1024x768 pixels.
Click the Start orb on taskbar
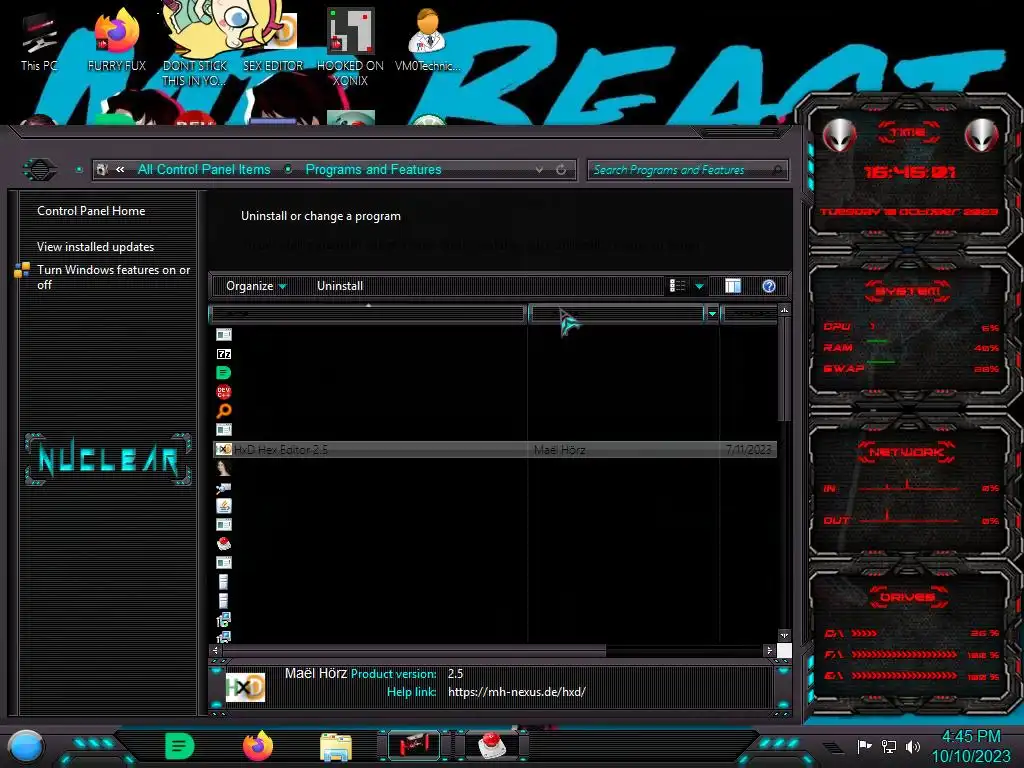[x=26, y=747]
